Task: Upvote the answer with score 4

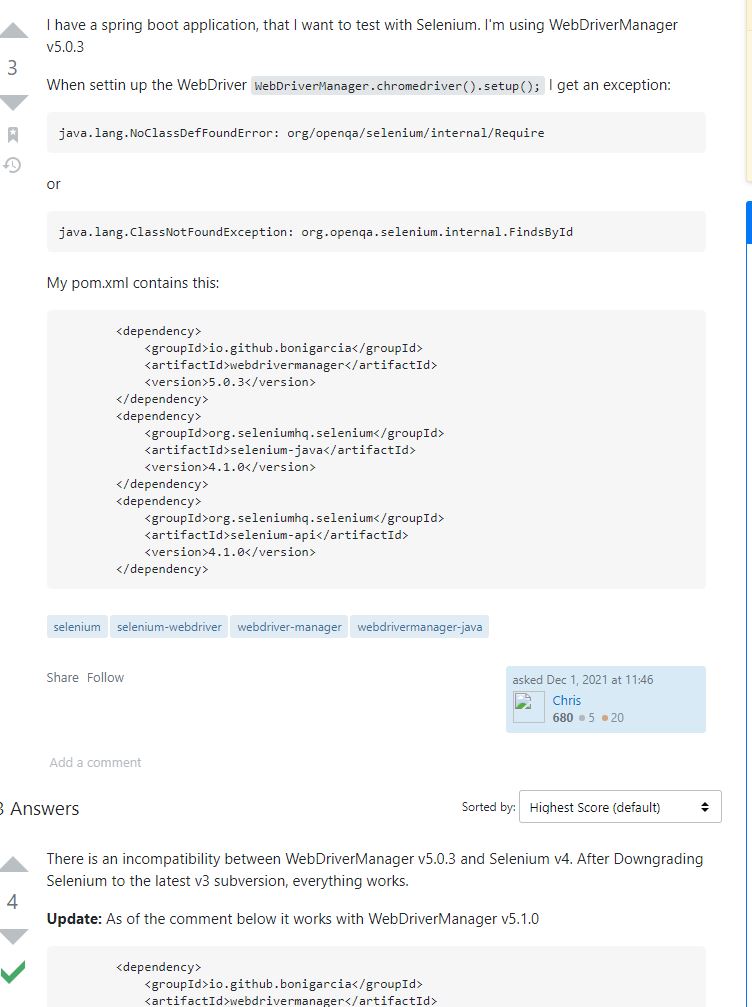Action: click(x=13, y=864)
